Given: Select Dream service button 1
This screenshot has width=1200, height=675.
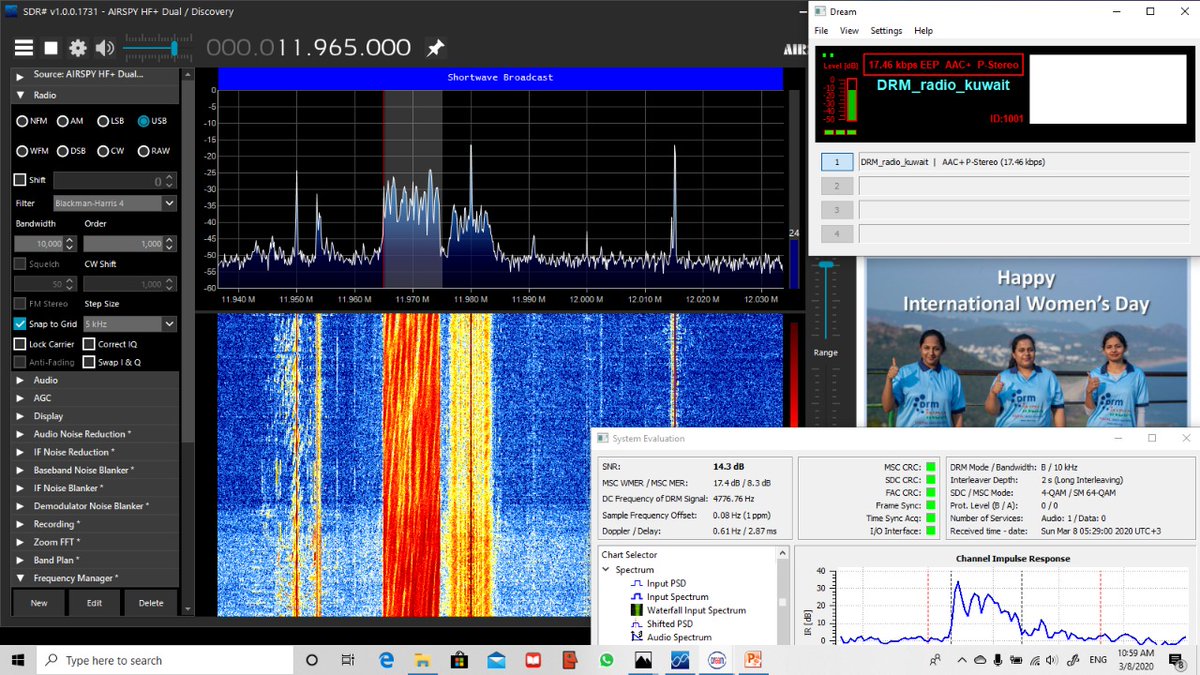Looking at the screenshot, I should pos(837,162).
